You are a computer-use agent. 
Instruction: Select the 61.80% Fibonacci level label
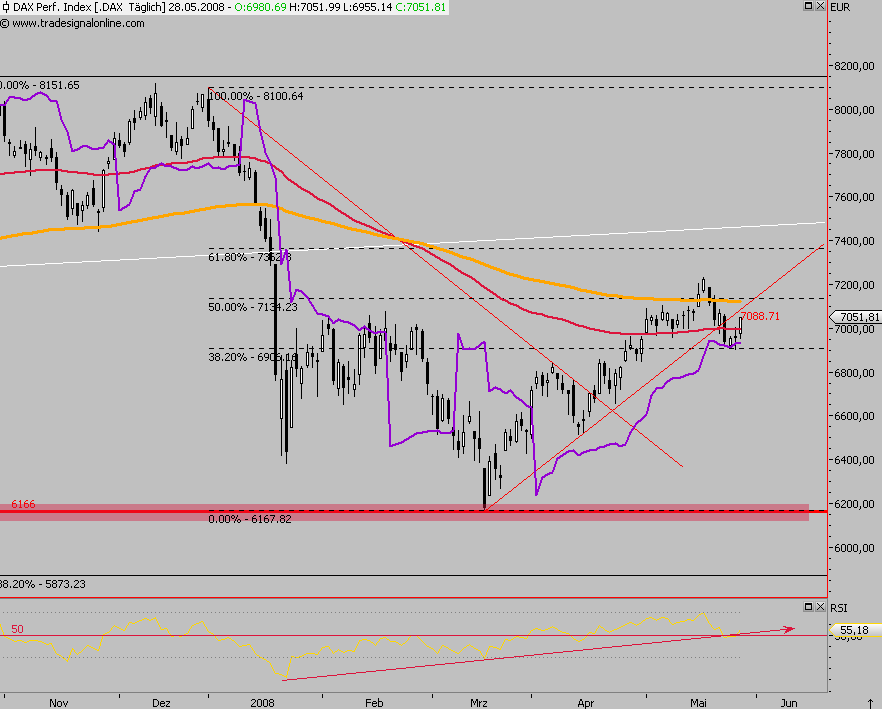click(x=250, y=257)
